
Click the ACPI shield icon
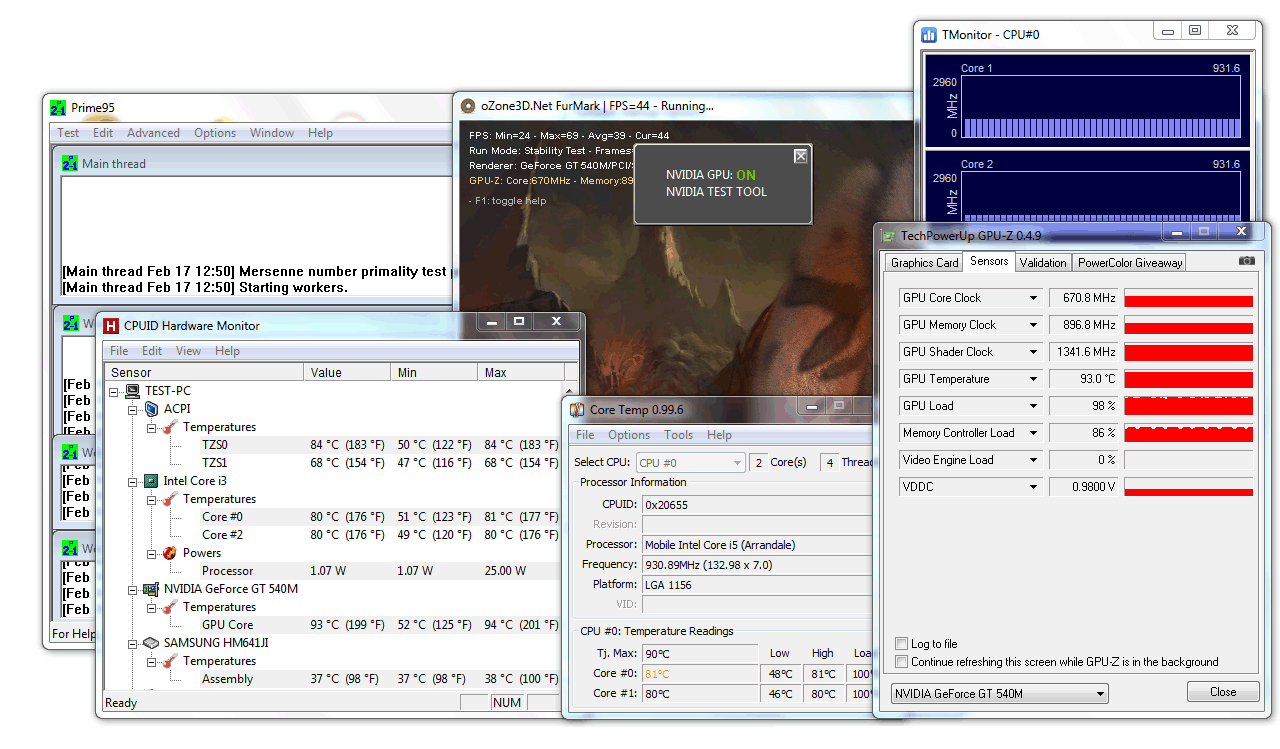(151, 409)
